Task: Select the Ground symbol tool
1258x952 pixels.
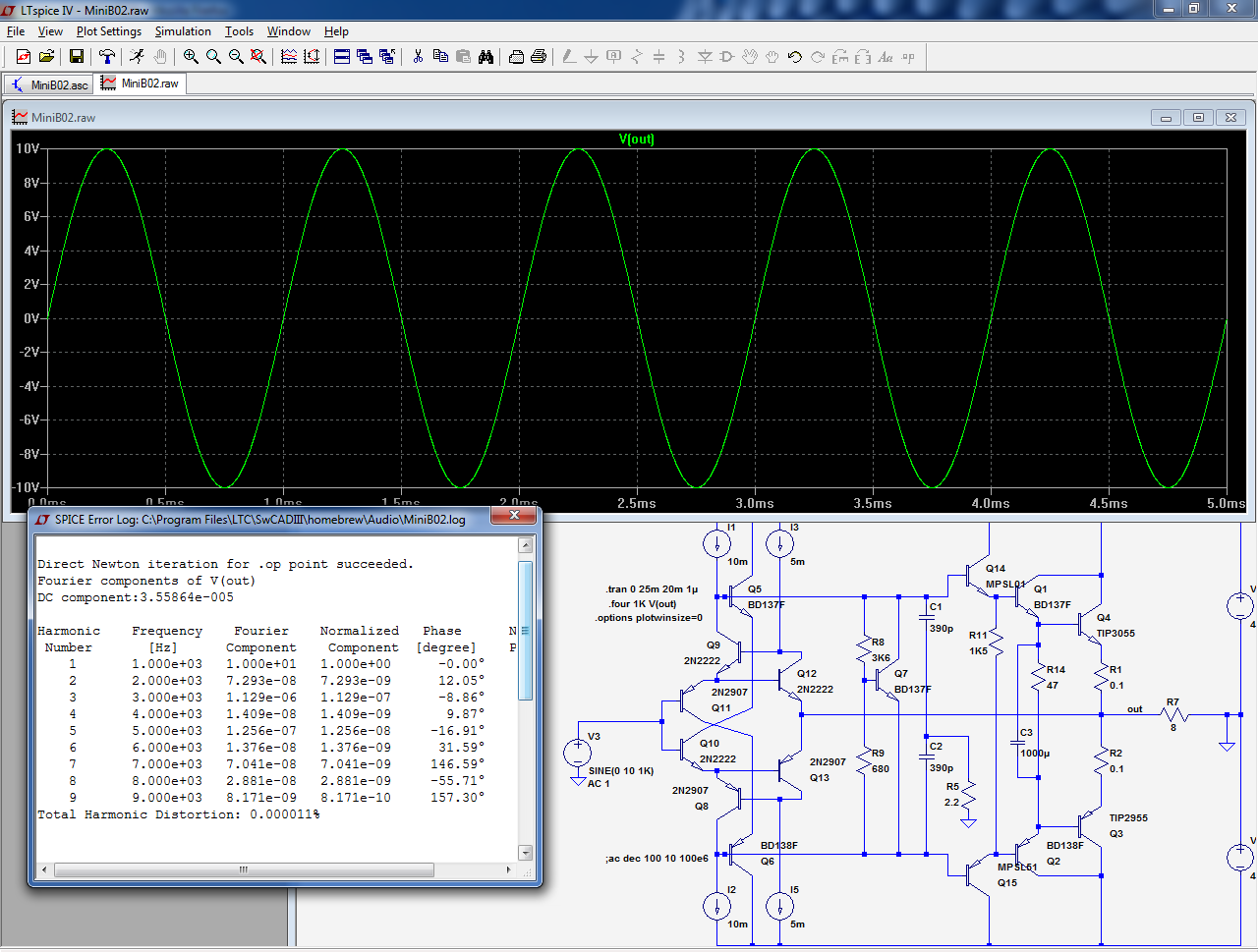Action: coord(592,57)
